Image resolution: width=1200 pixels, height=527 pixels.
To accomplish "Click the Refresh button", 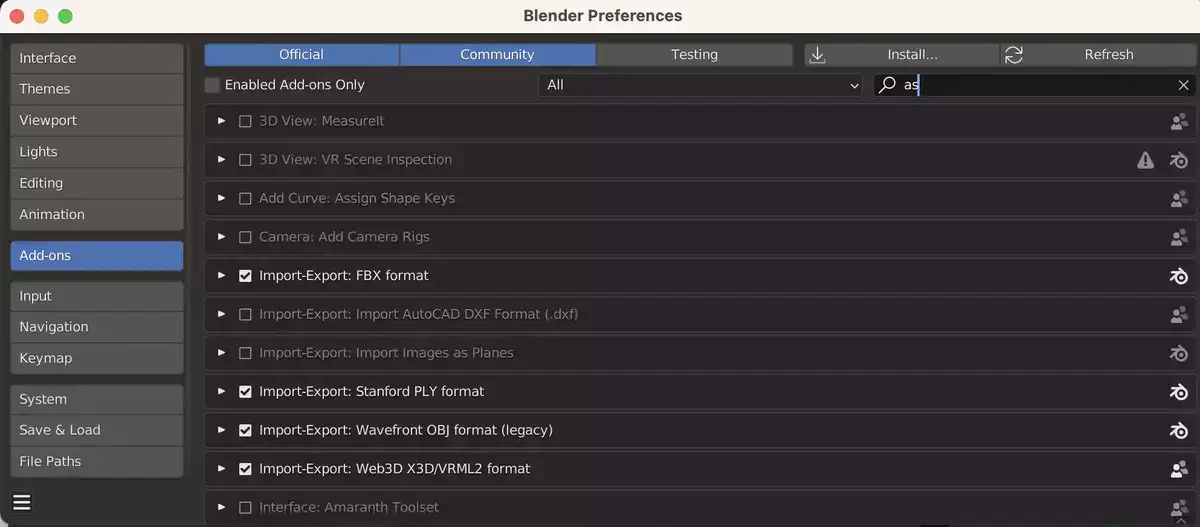I will click(x=1098, y=55).
